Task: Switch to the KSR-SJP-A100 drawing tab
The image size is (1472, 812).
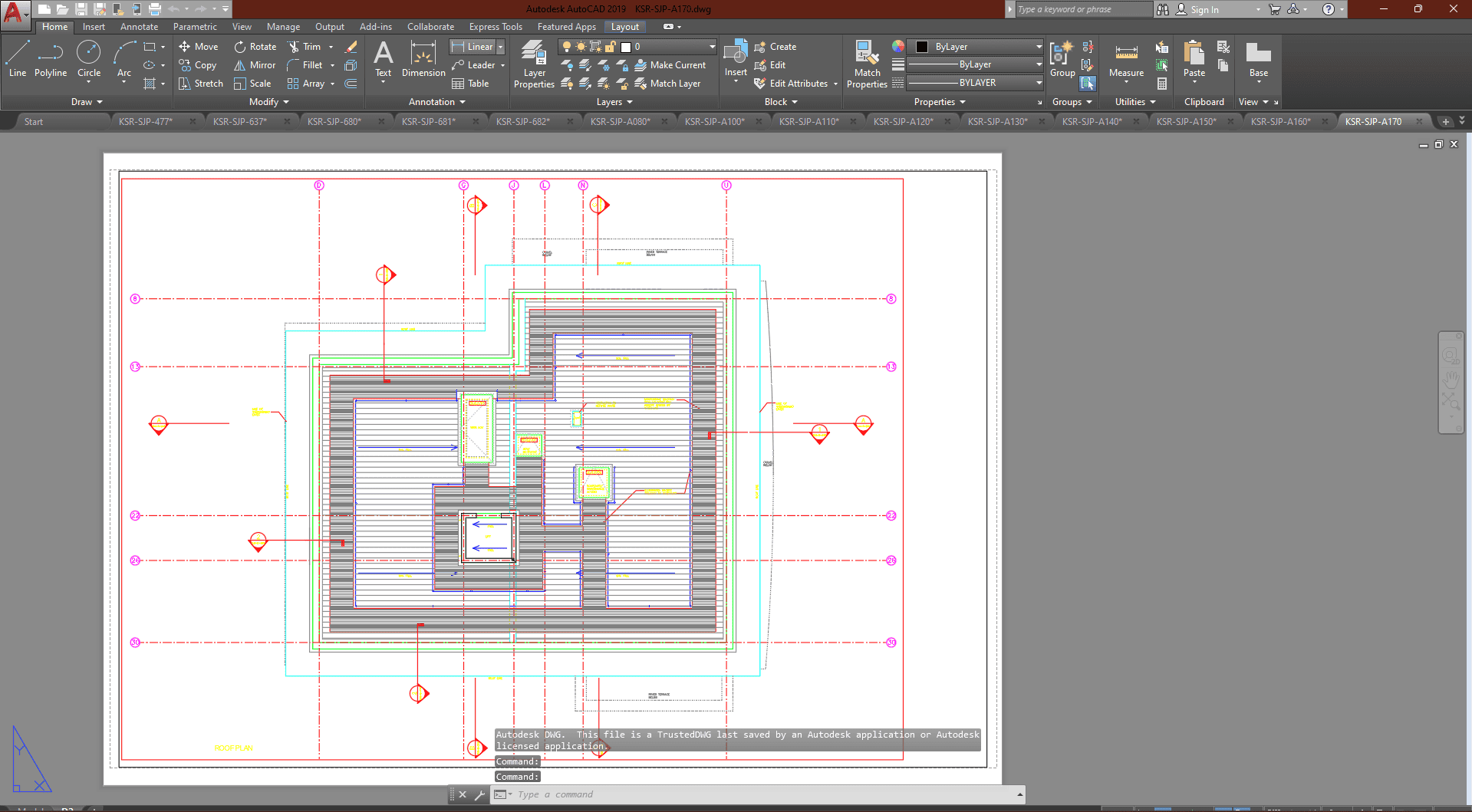Action: pos(714,121)
